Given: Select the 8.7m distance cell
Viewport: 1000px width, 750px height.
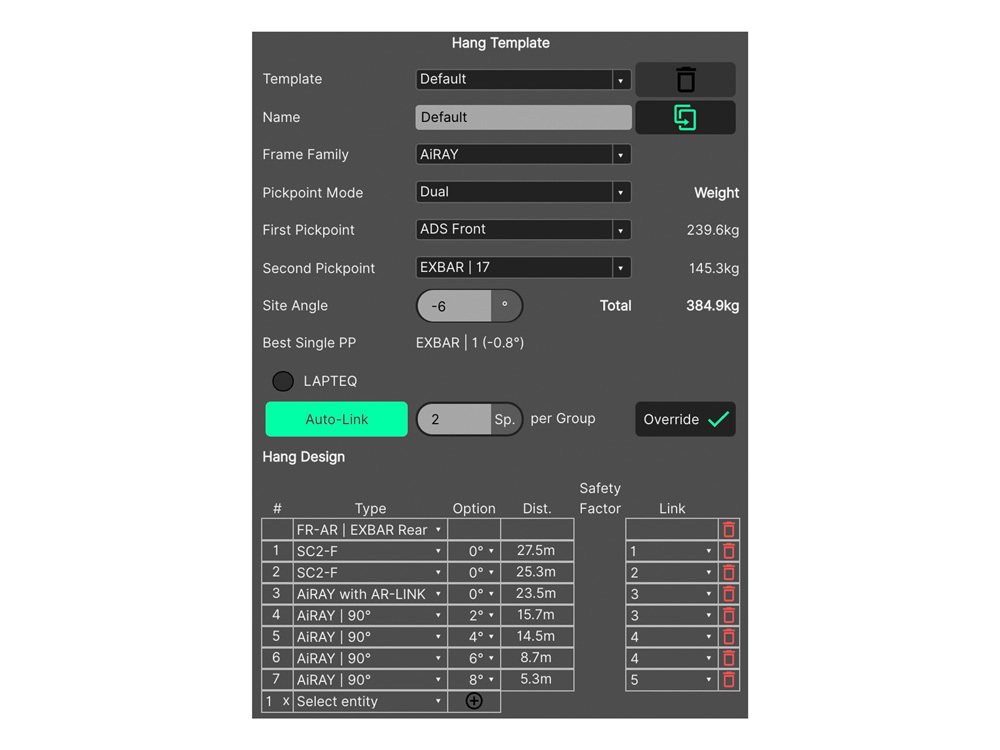Looking at the screenshot, I should 537,658.
